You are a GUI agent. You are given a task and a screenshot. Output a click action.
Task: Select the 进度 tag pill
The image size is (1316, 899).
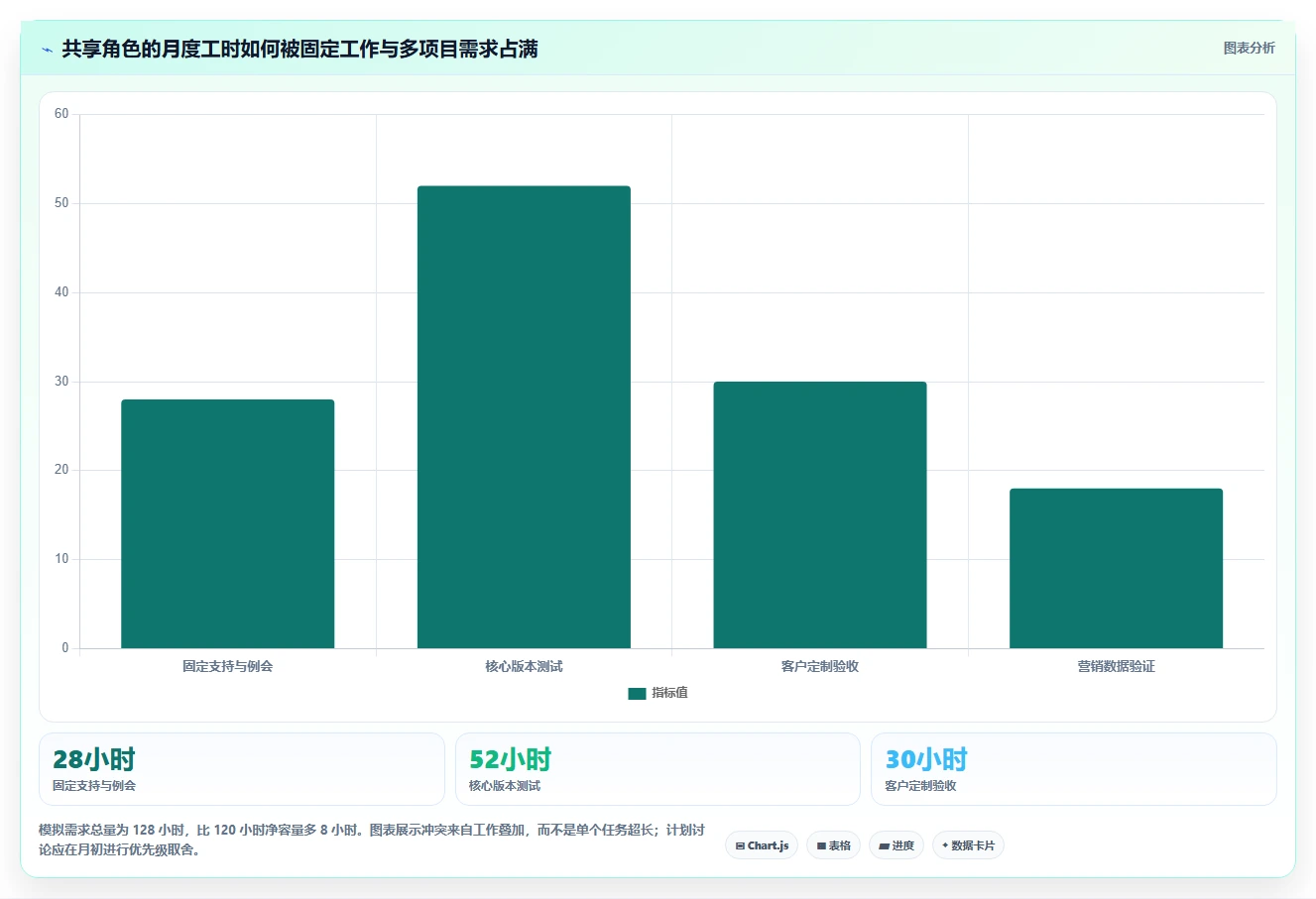click(x=897, y=845)
